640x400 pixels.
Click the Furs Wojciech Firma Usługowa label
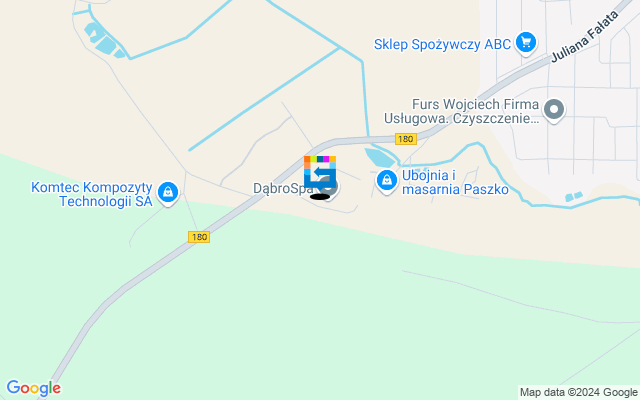click(461, 111)
